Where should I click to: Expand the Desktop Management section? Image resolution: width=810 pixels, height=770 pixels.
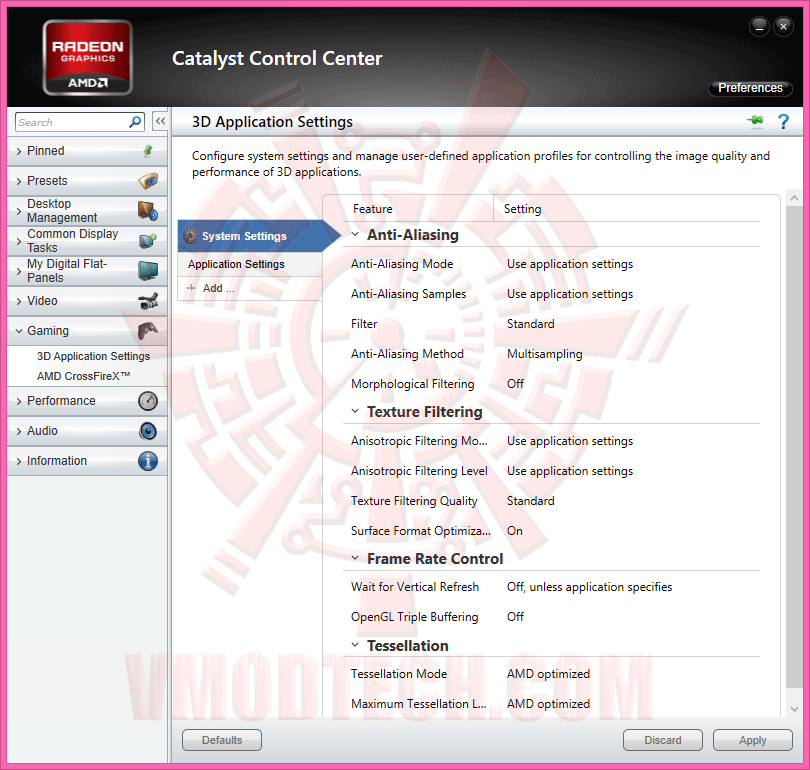(x=19, y=211)
